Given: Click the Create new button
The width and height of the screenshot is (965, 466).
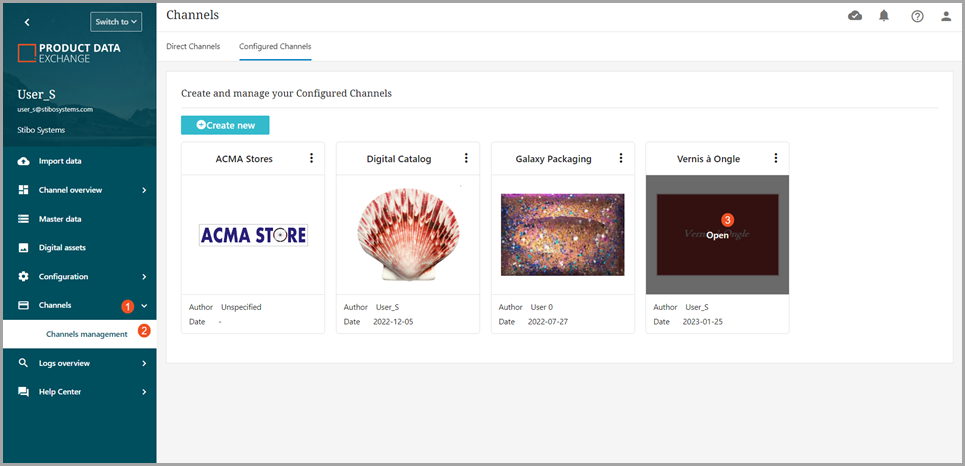Looking at the screenshot, I should [225, 125].
